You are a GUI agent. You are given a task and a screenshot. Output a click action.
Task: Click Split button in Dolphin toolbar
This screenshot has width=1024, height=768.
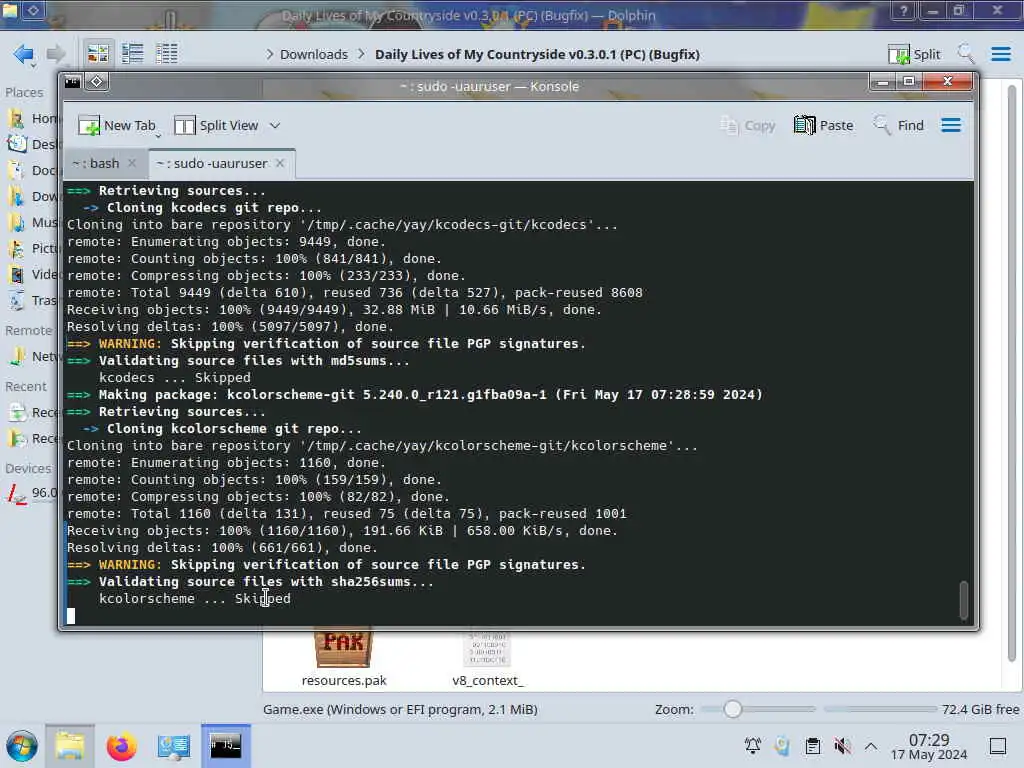coord(914,54)
